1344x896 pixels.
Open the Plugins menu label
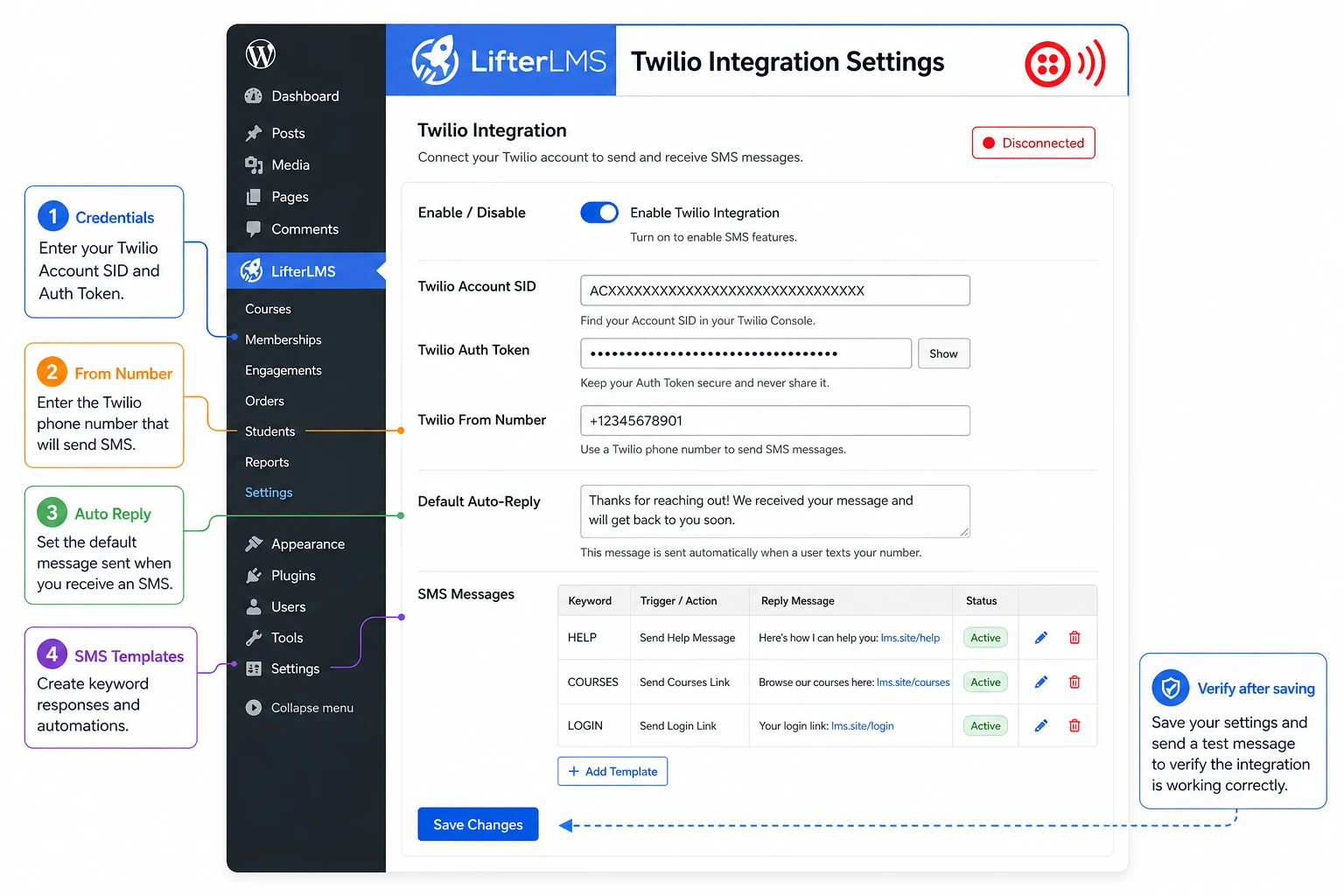tap(293, 576)
